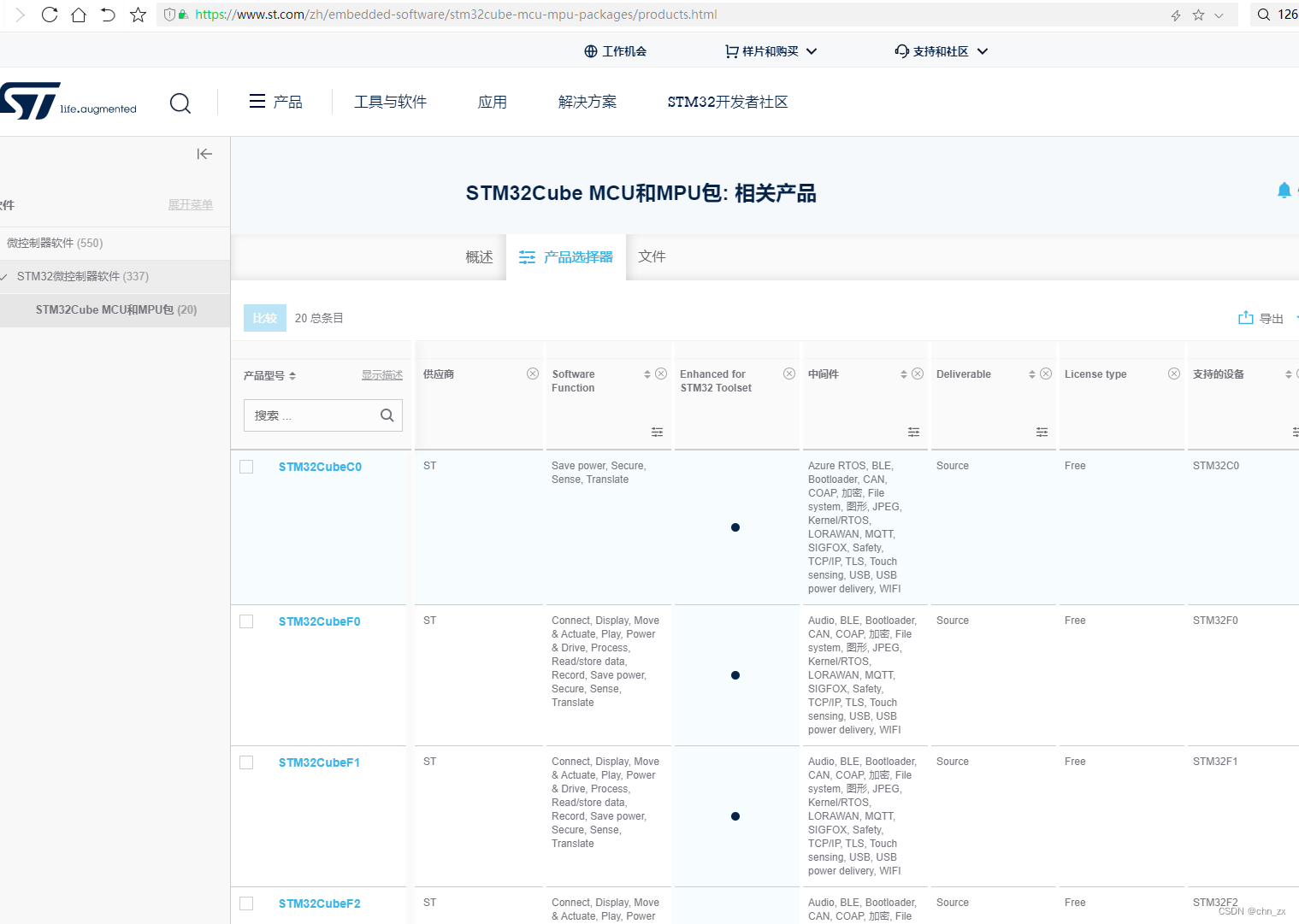Sort by 中间件 column arrows
The height and width of the screenshot is (924, 1299).
(904, 374)
